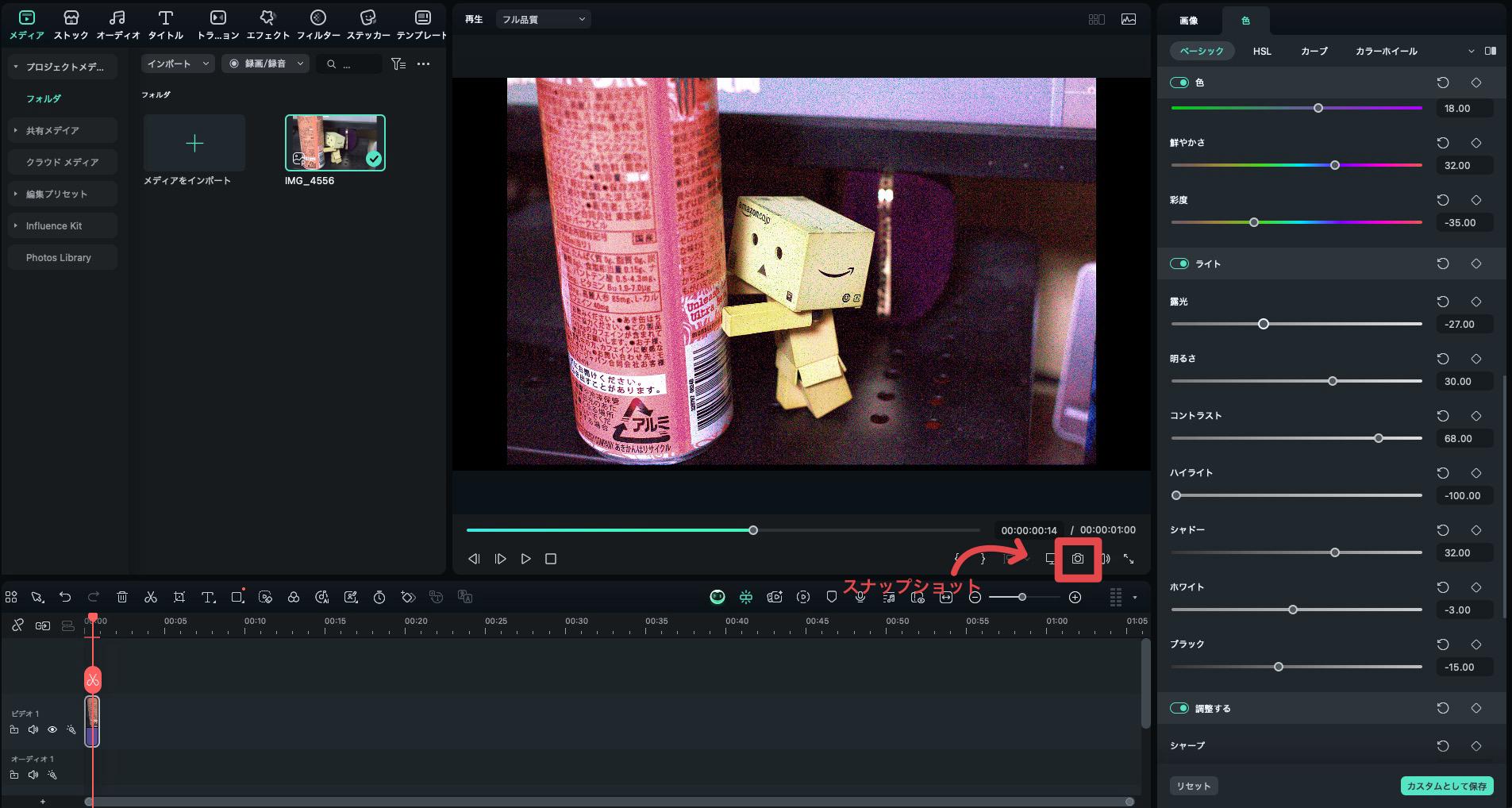Toggle visibility eye on ビデオ 1 track

pyautogui.click(x=52, y=729)
